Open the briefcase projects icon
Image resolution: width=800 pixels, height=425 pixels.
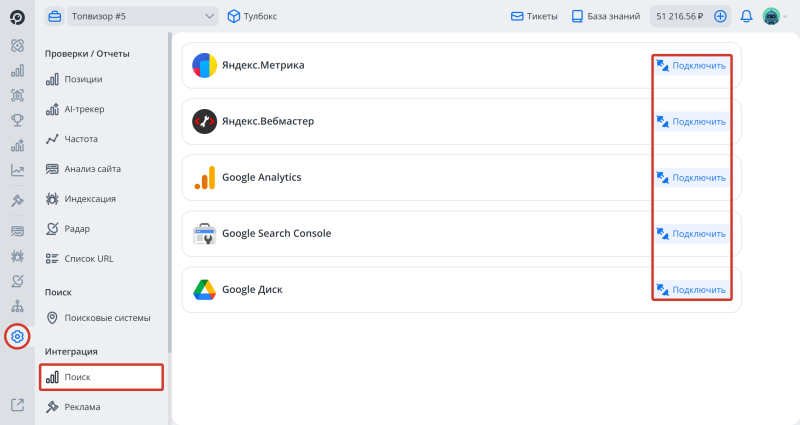click(55, 16)
